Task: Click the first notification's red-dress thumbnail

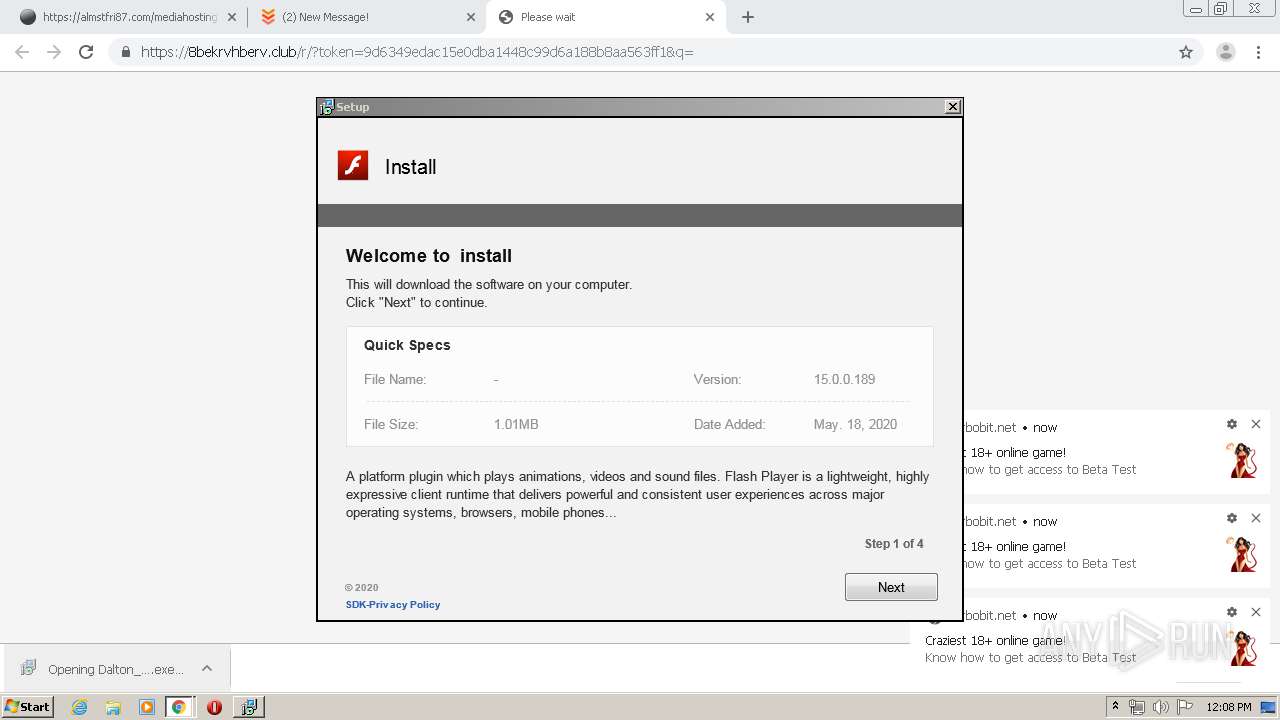Action: [1242, 460]
